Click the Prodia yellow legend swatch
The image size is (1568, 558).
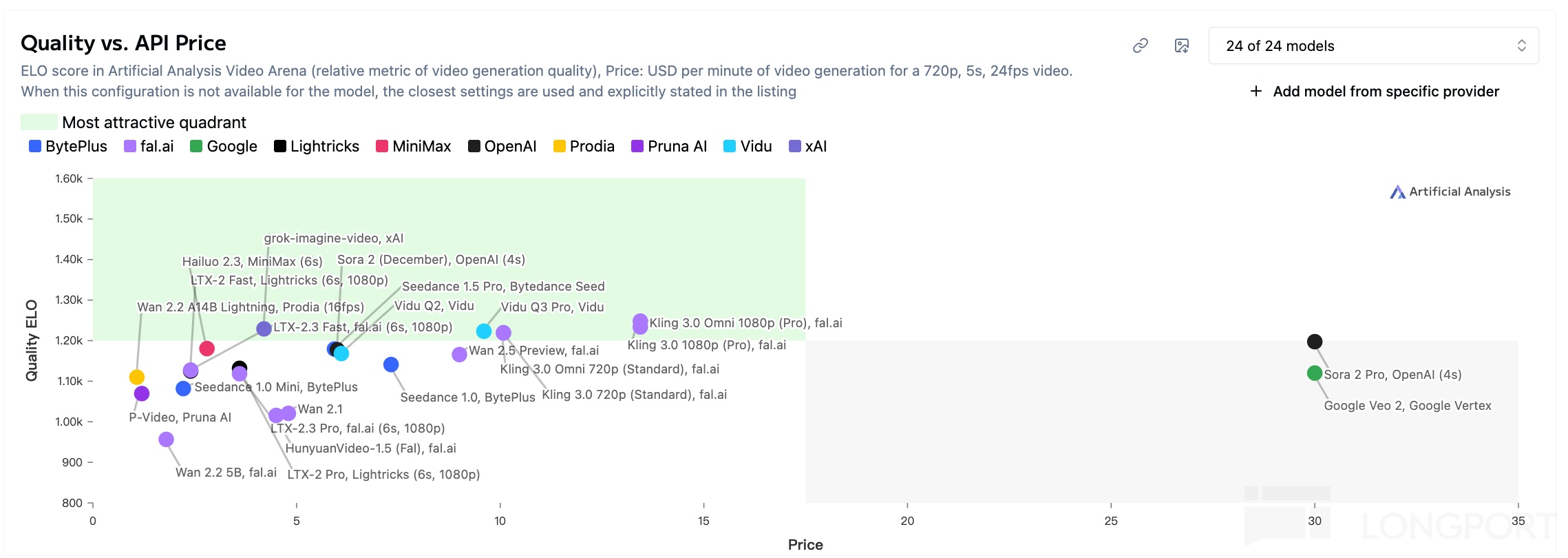(560, 146)
